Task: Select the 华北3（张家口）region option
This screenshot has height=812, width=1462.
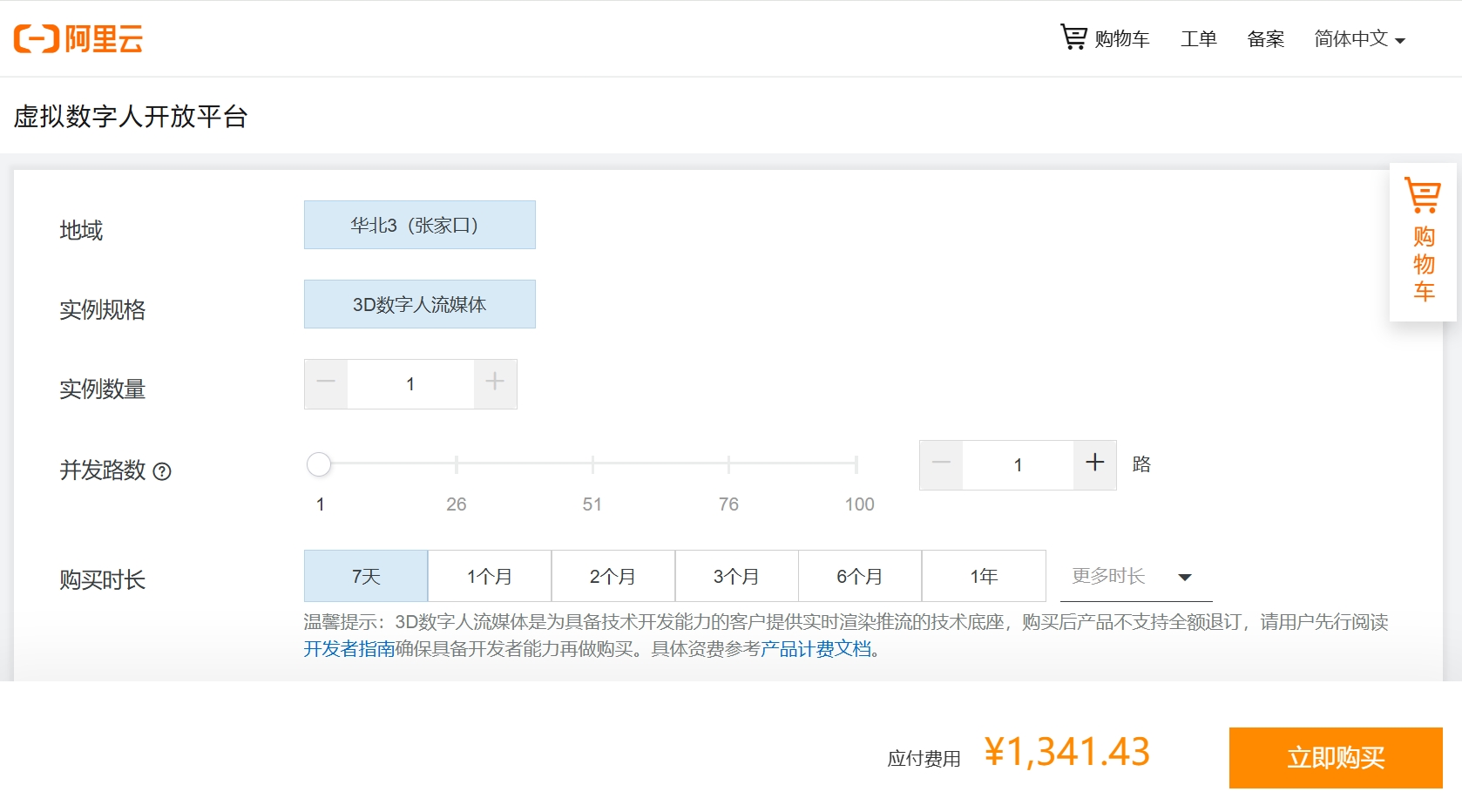Action: (x=419, y=225)
